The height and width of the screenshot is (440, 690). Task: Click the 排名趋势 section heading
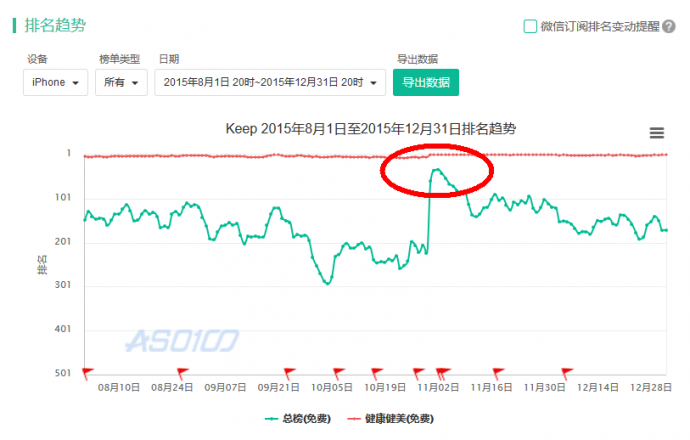55,26
